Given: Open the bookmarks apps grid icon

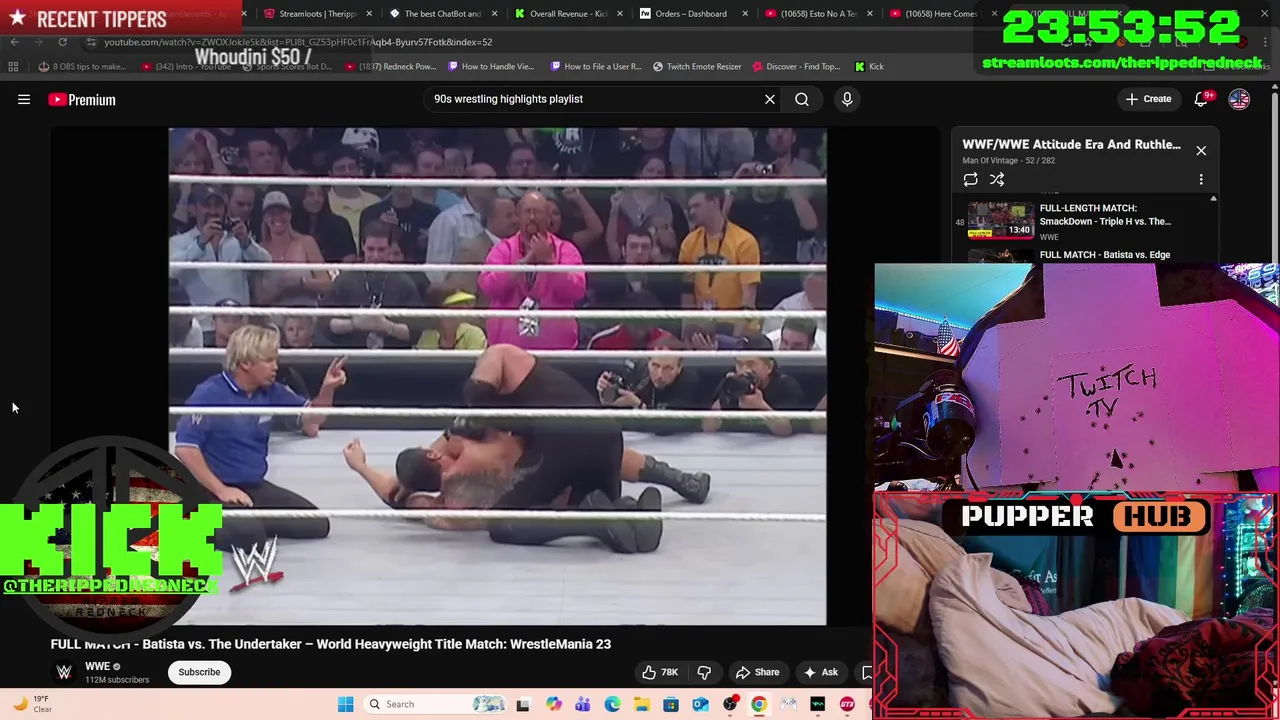Looking at the screenshot, I should (13, 66).
